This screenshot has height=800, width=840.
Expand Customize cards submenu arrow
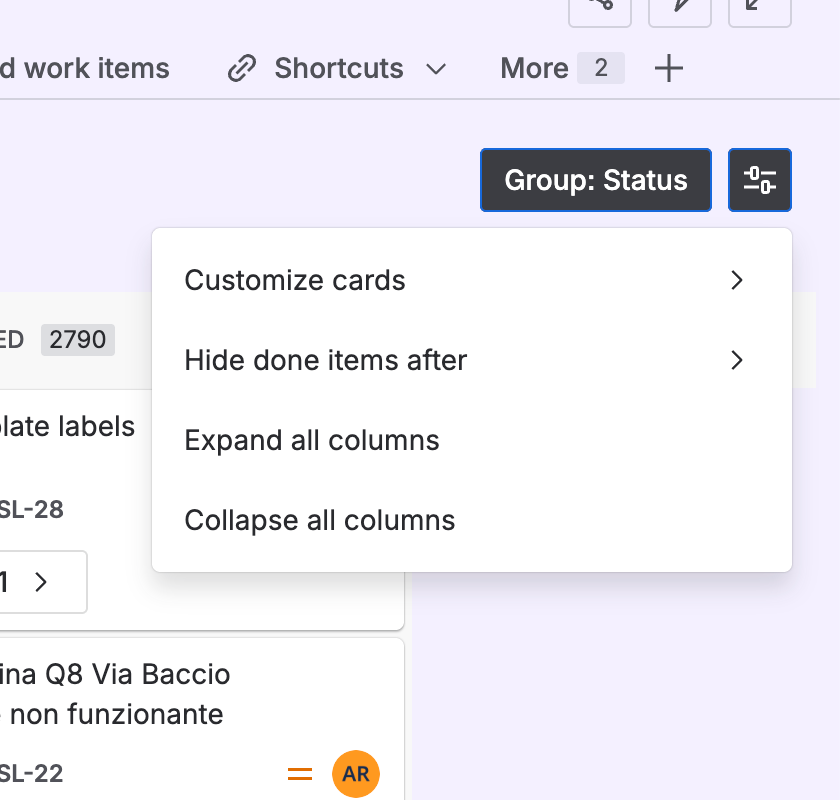point(737,280)
